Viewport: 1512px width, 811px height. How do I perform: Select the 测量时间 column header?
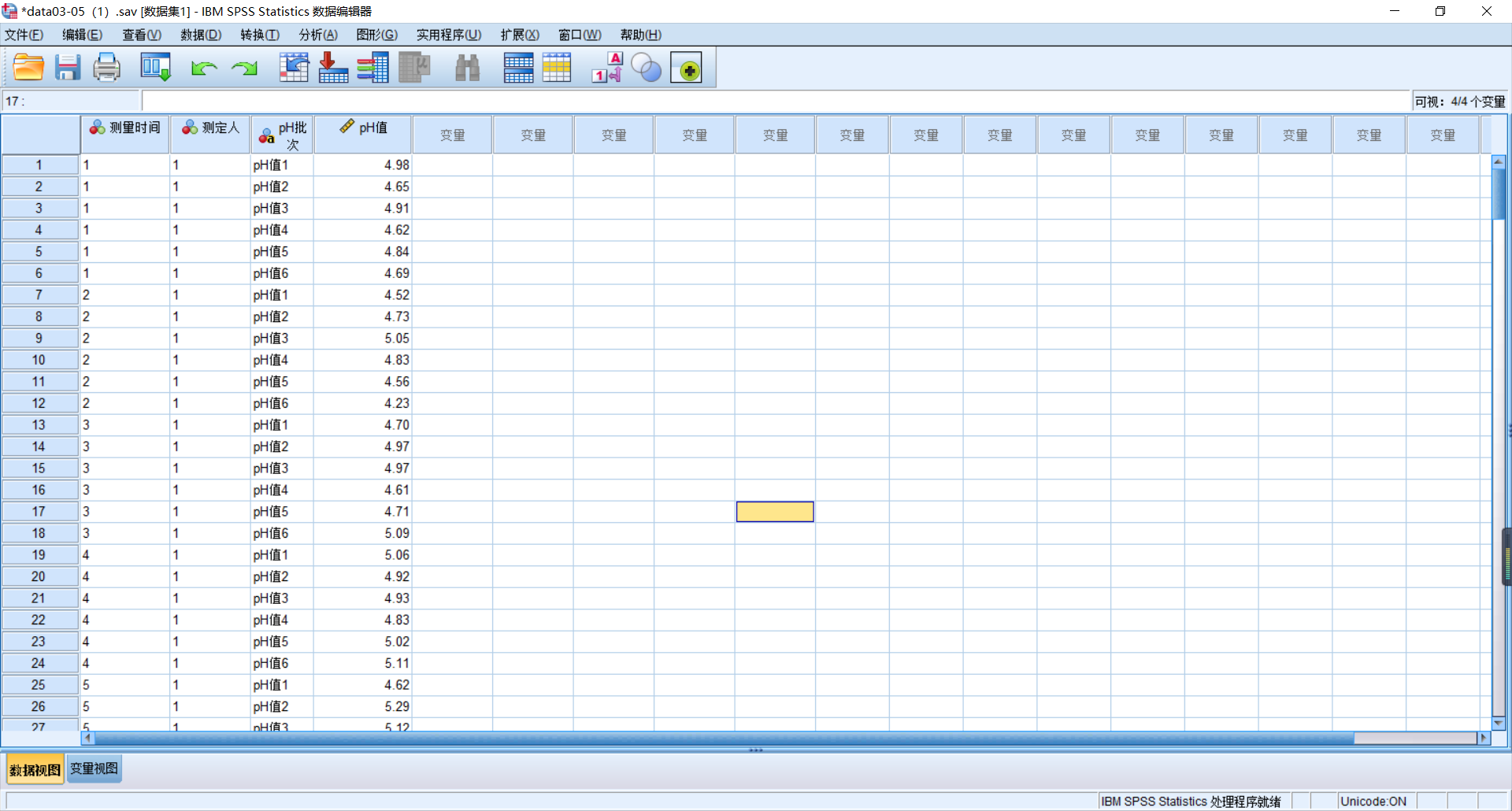click(125, 135)
